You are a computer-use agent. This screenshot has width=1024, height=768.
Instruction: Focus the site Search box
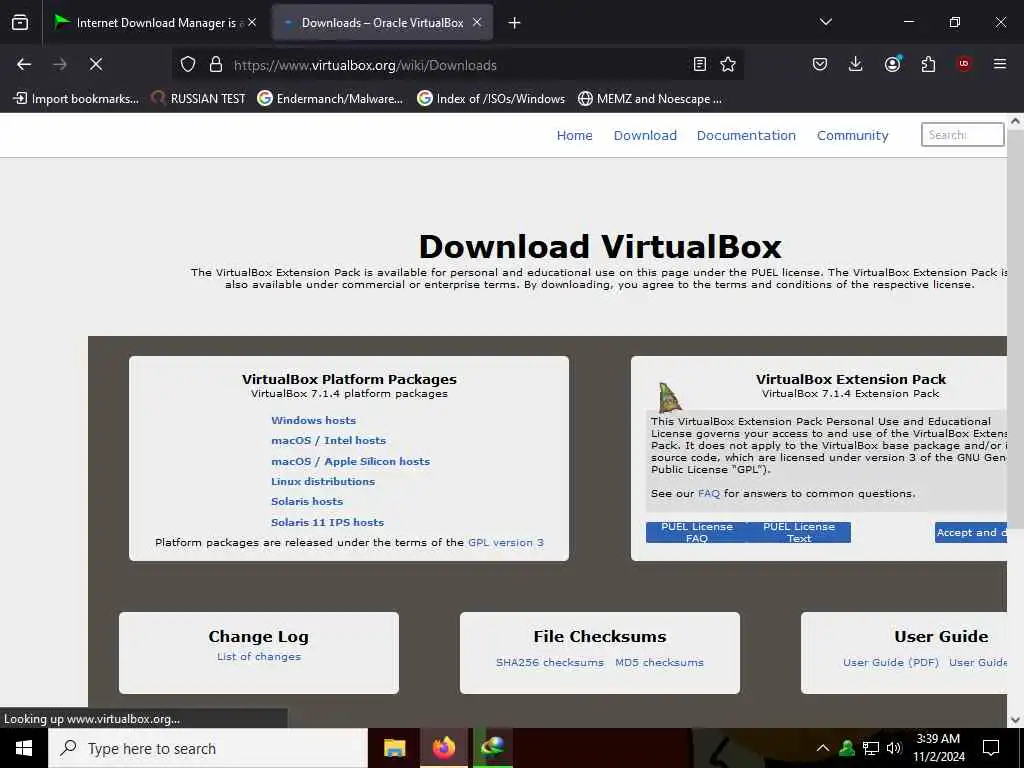[x=962, y=135]
